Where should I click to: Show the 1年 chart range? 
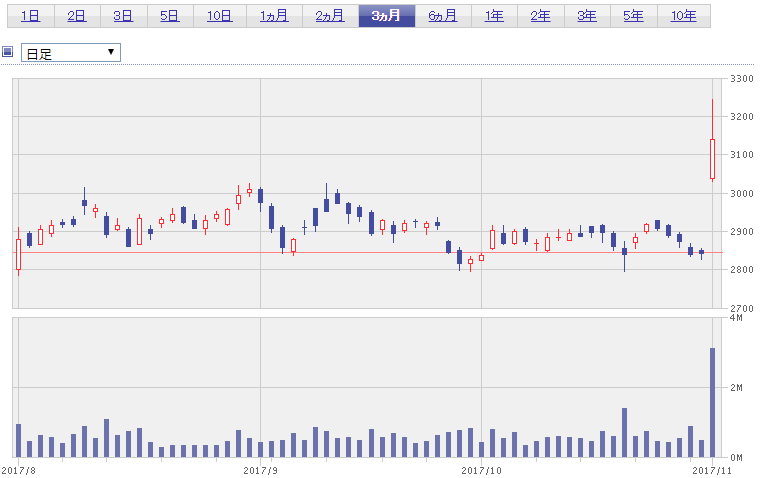click(494, 16)
